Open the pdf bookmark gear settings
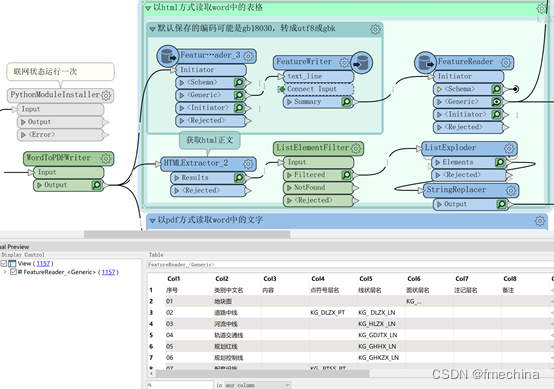Image resolution: width=554 pixels, height=389 pixels. pyautogui.click(x=540, y=221)
